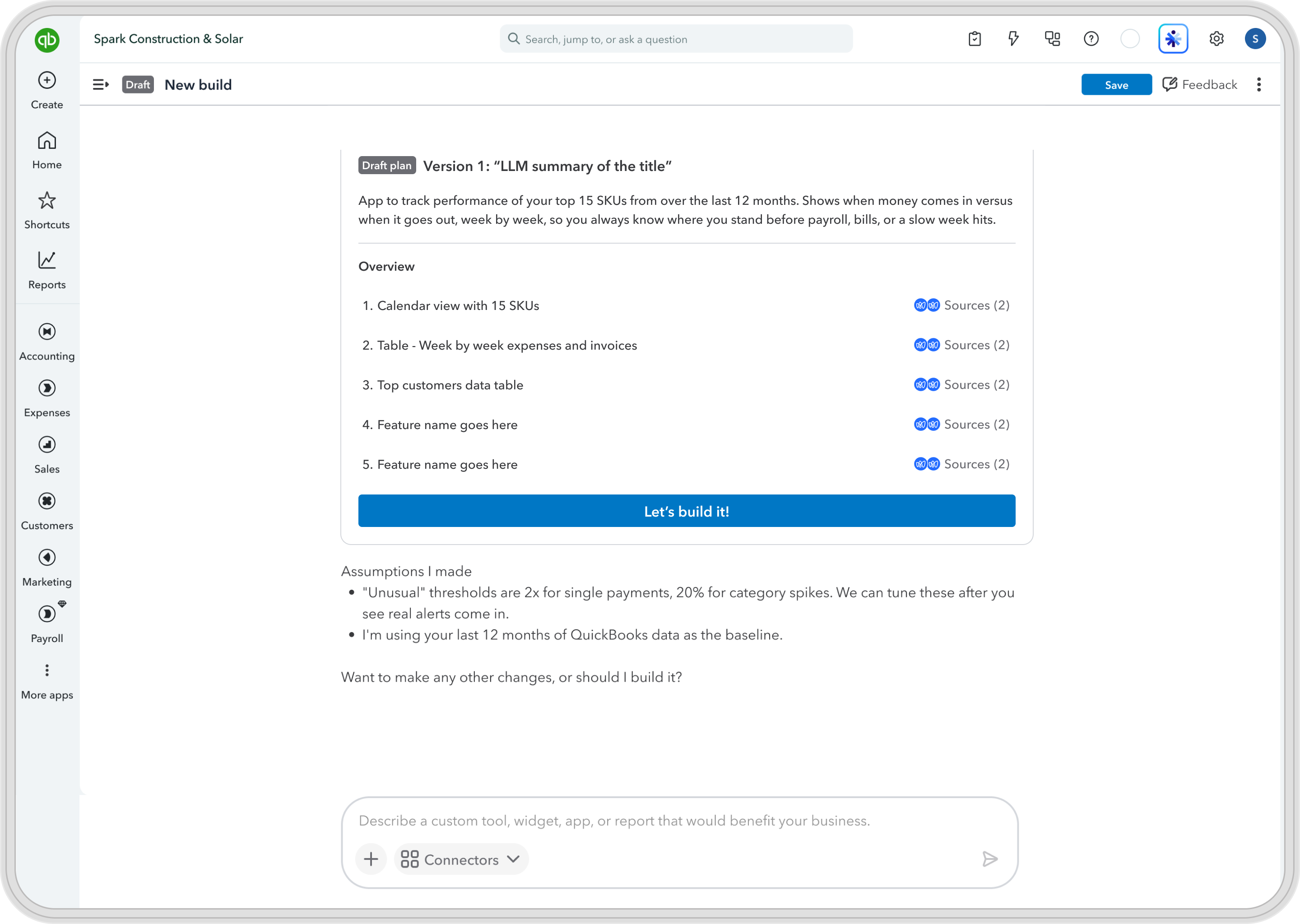
Task: View Sources for feature number 5
Action: coord(961,464)
